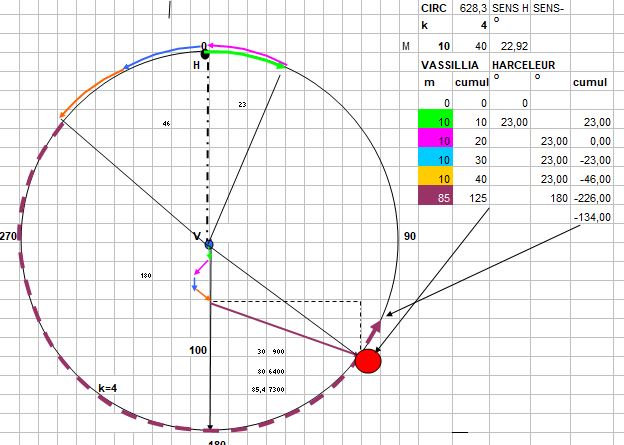Click the green colored cell
The width and height of the screenshot is (624, 445).
pos(436,121)
